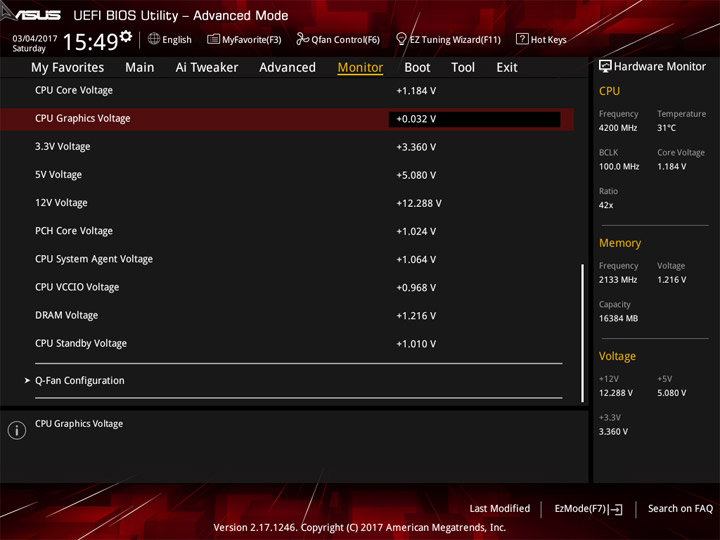Click the settings gear icon beside clock
This screenshot has width=720, height=540.
[x=126, y=36]
